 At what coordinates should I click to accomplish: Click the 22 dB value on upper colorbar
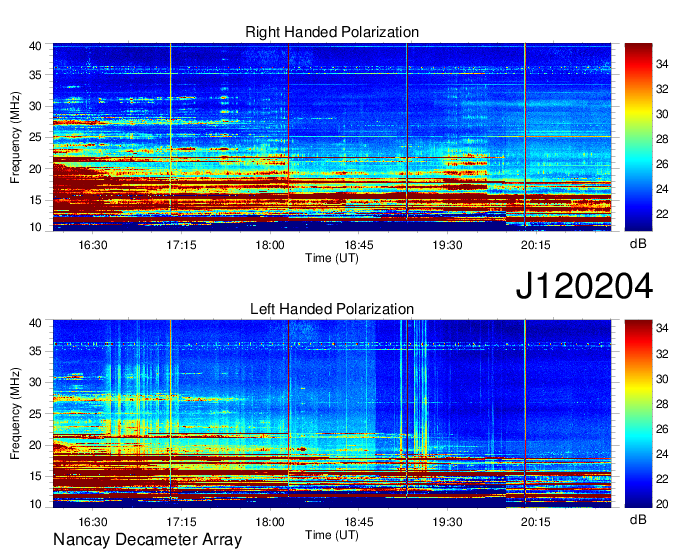pyautogui.click(x=662, y=214)
